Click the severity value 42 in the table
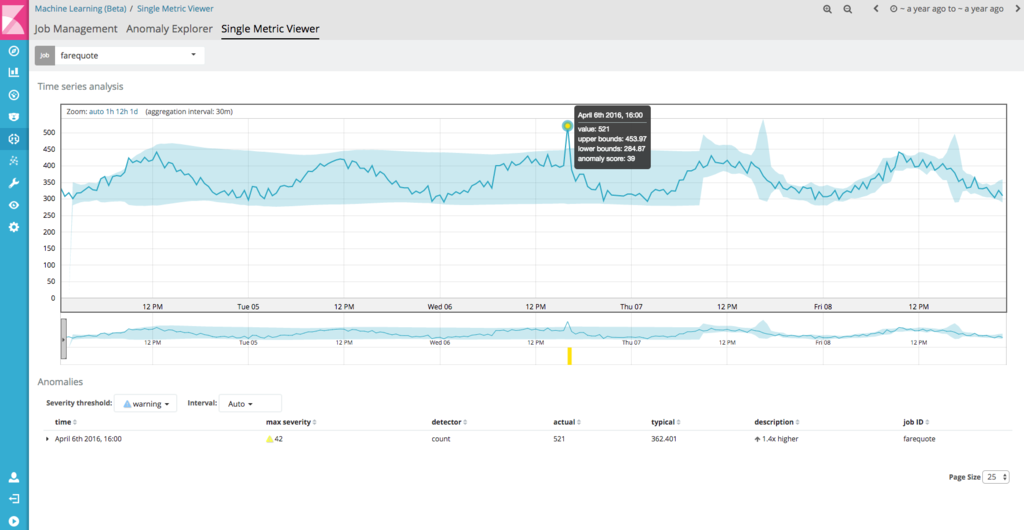This screenshot has height=530, width=1024. point(279,439)
